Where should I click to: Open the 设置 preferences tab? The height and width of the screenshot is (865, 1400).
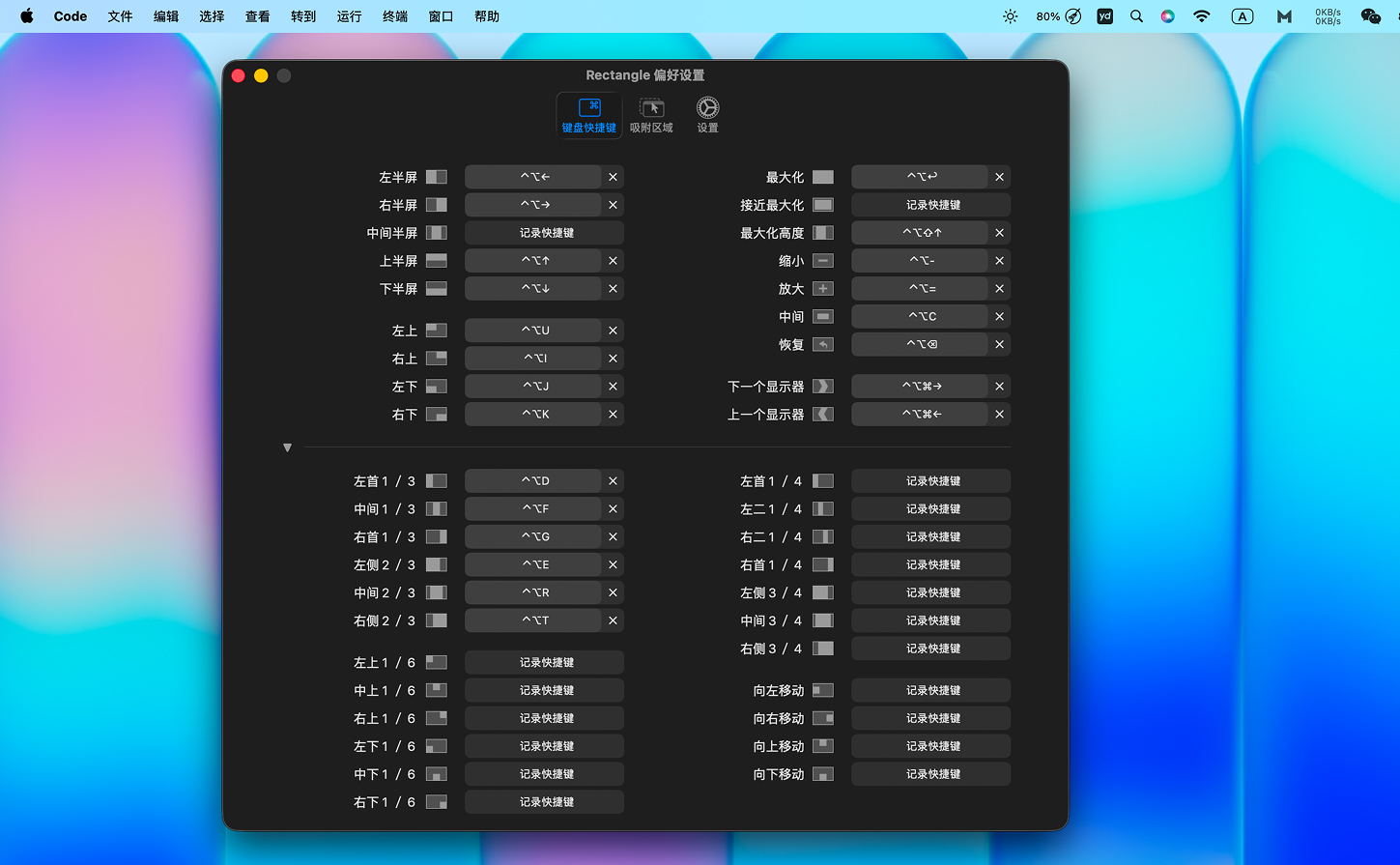pos(707,113)
